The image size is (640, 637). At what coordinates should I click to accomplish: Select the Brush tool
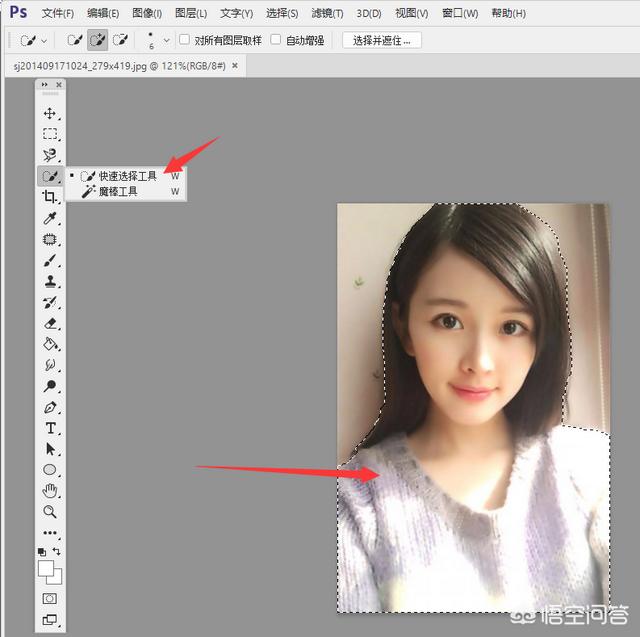pyautogui.click(x=50, y=260)
